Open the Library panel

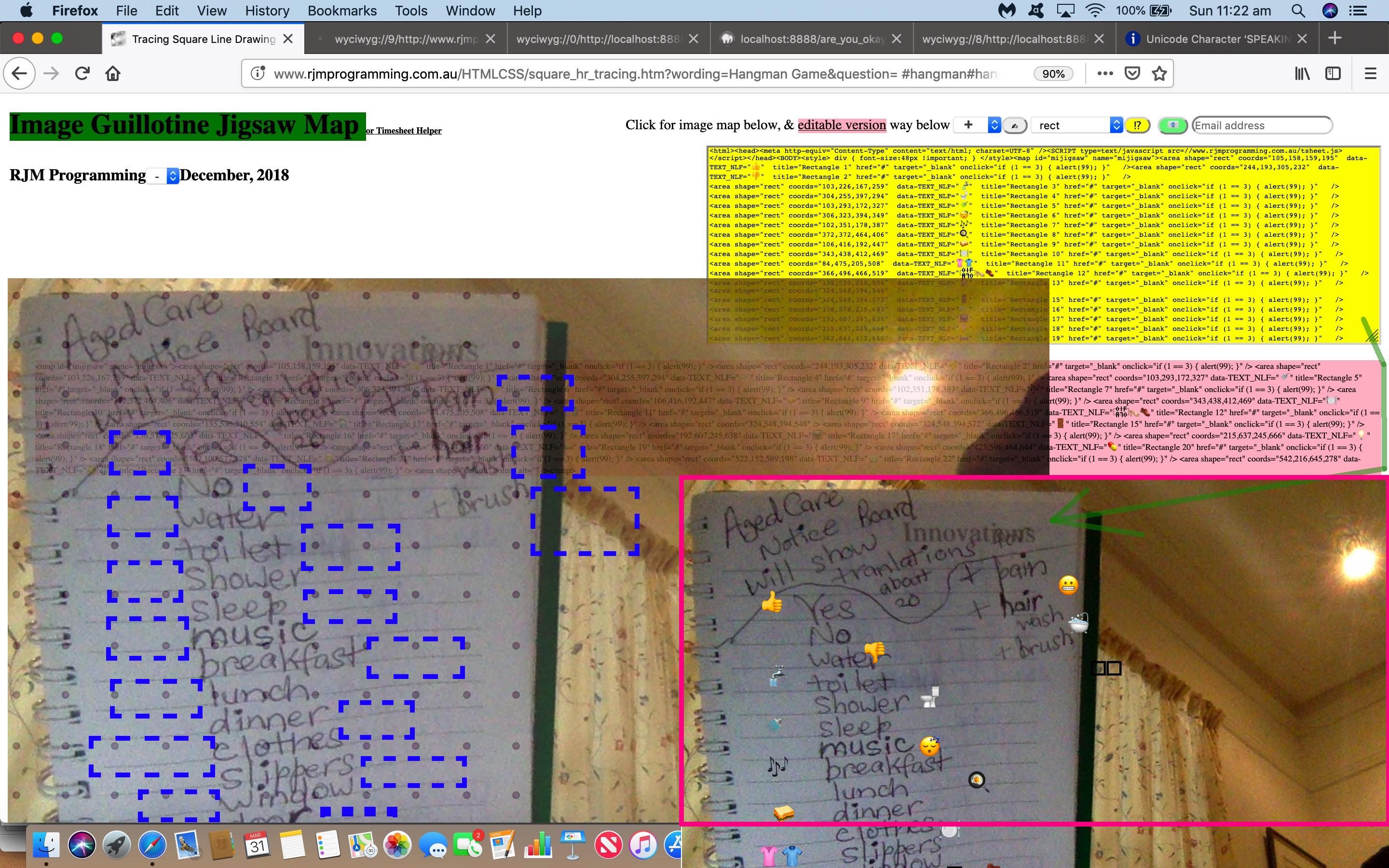[x=1302, y=73]
